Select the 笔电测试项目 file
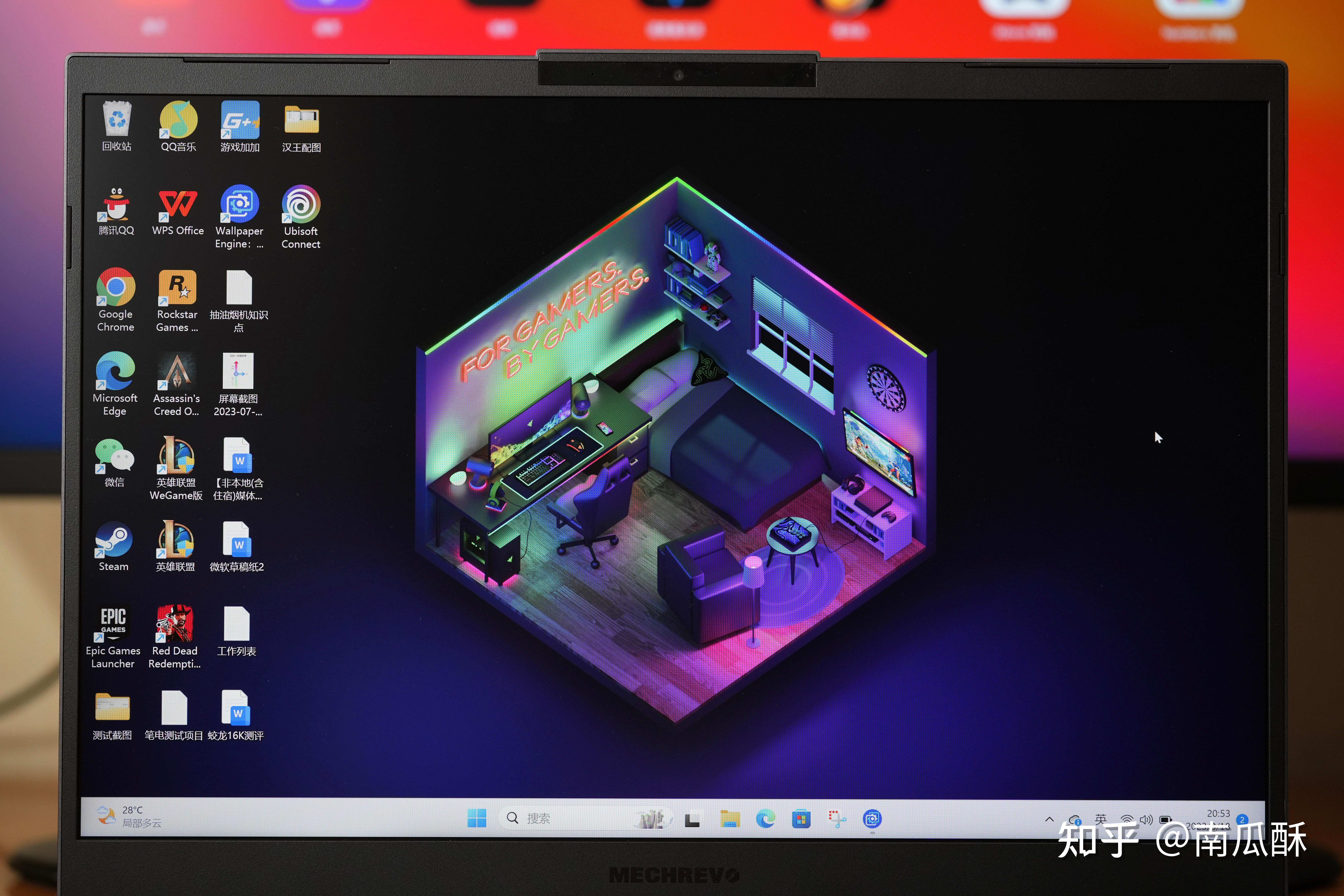 tap(174, 715)
